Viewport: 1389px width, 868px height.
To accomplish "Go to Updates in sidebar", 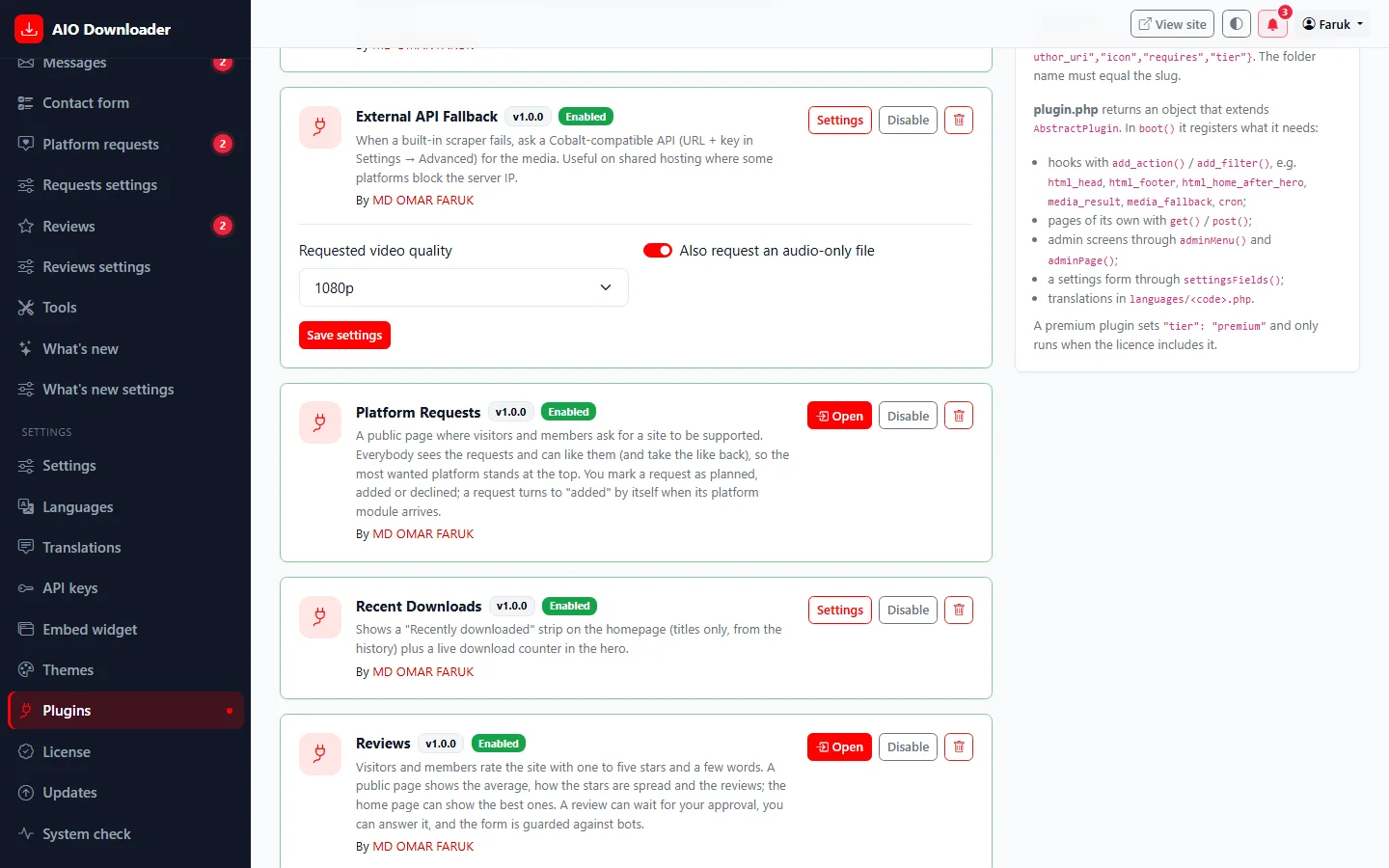I will 125,793.
